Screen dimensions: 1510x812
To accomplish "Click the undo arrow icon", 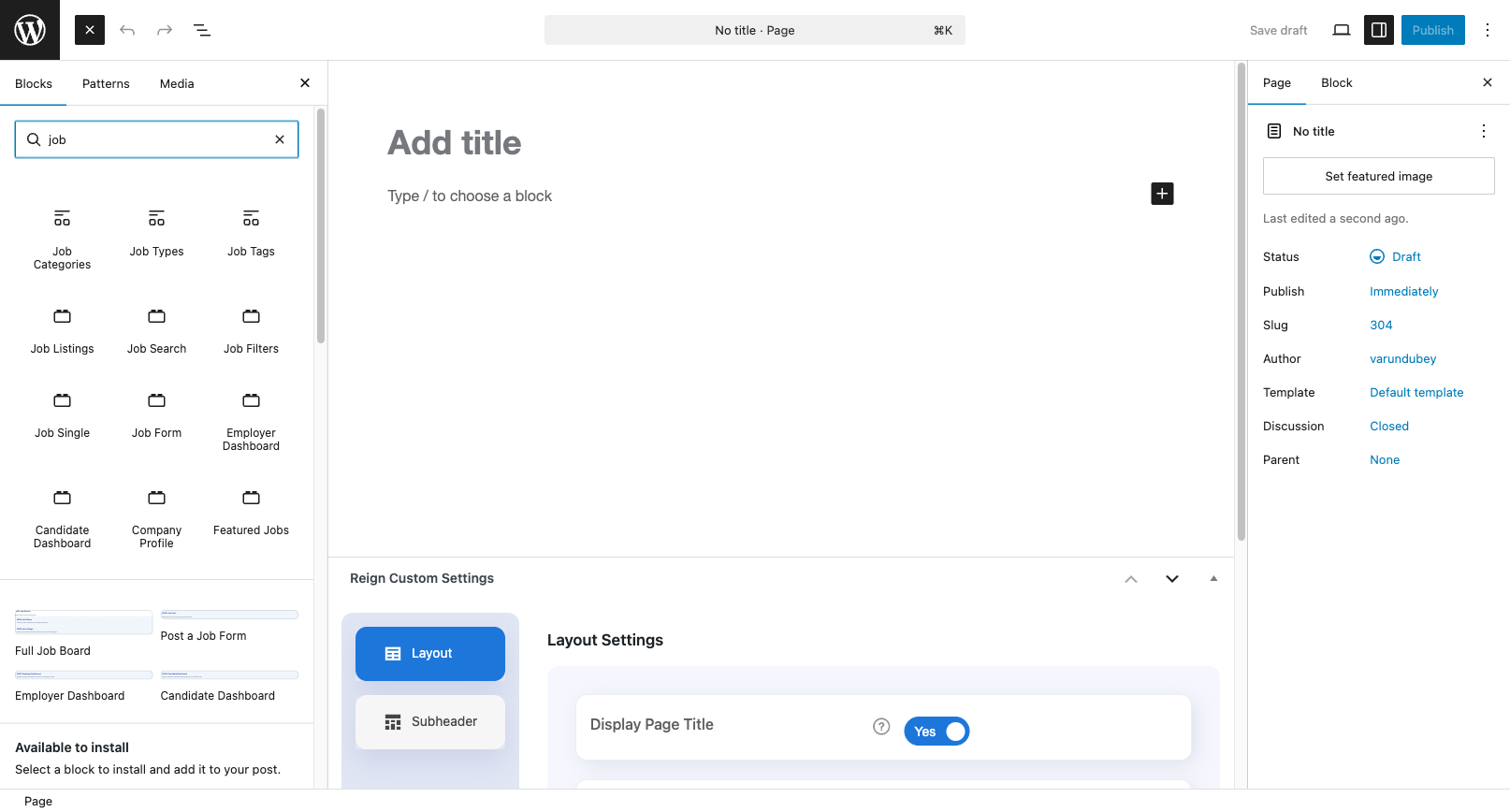I will 127,30.
